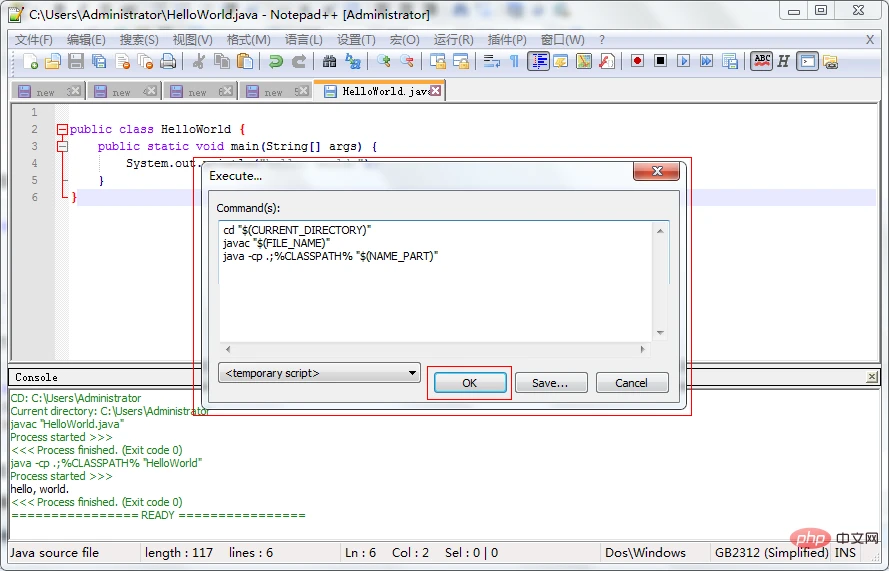Open the 窗口(W) menu
The height and width of the screenshot is (571, 889).
[562, 40]
